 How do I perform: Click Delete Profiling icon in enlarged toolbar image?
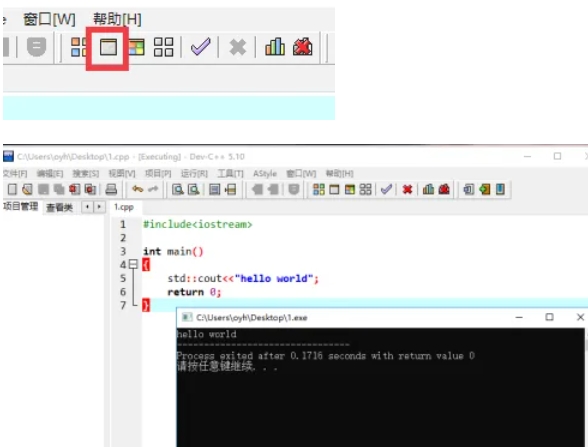tap(303, 46)
